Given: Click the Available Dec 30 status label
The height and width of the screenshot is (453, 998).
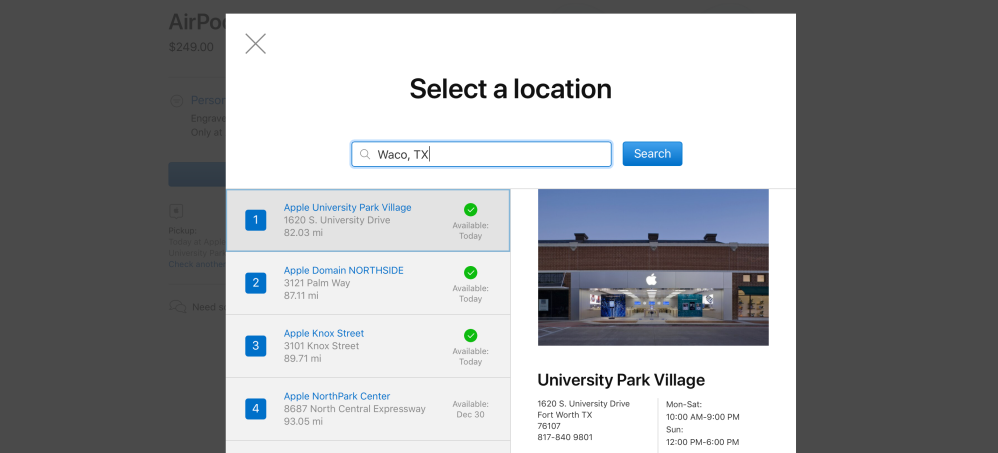Looking at the screenshot, I should (470, 409).
